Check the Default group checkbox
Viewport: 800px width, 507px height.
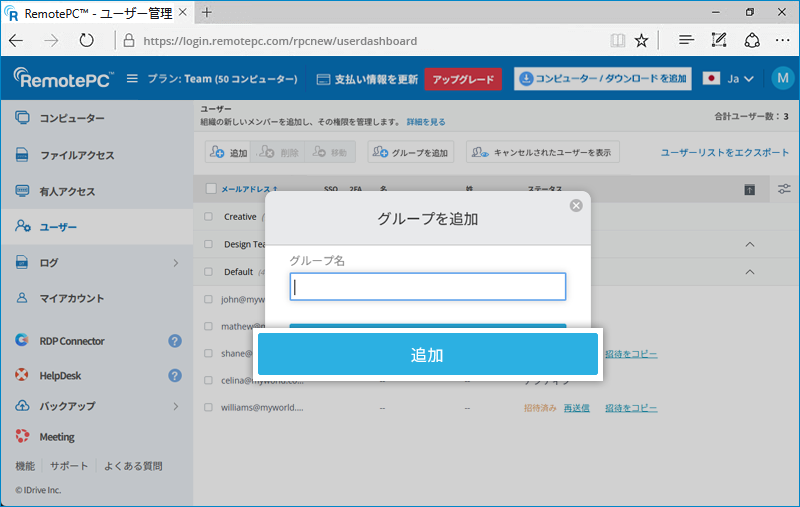(x=208, y=271)
